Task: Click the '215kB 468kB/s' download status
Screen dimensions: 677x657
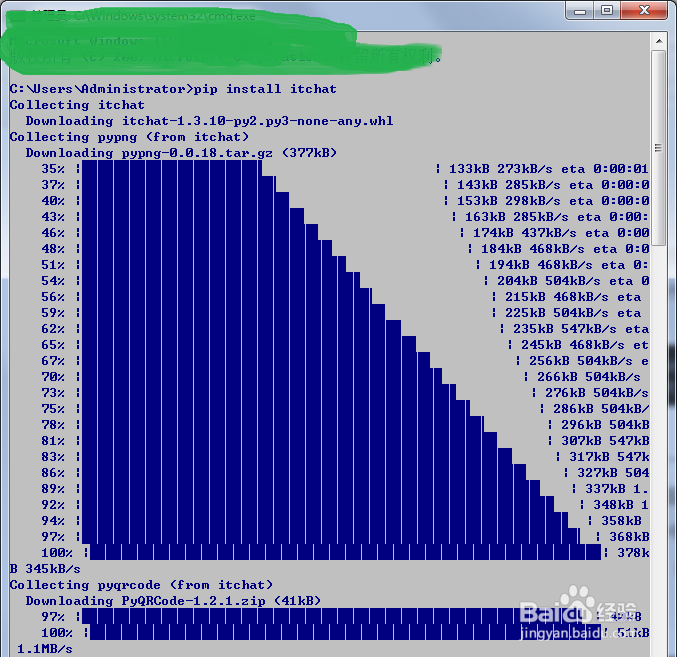Action: [557, 297]
